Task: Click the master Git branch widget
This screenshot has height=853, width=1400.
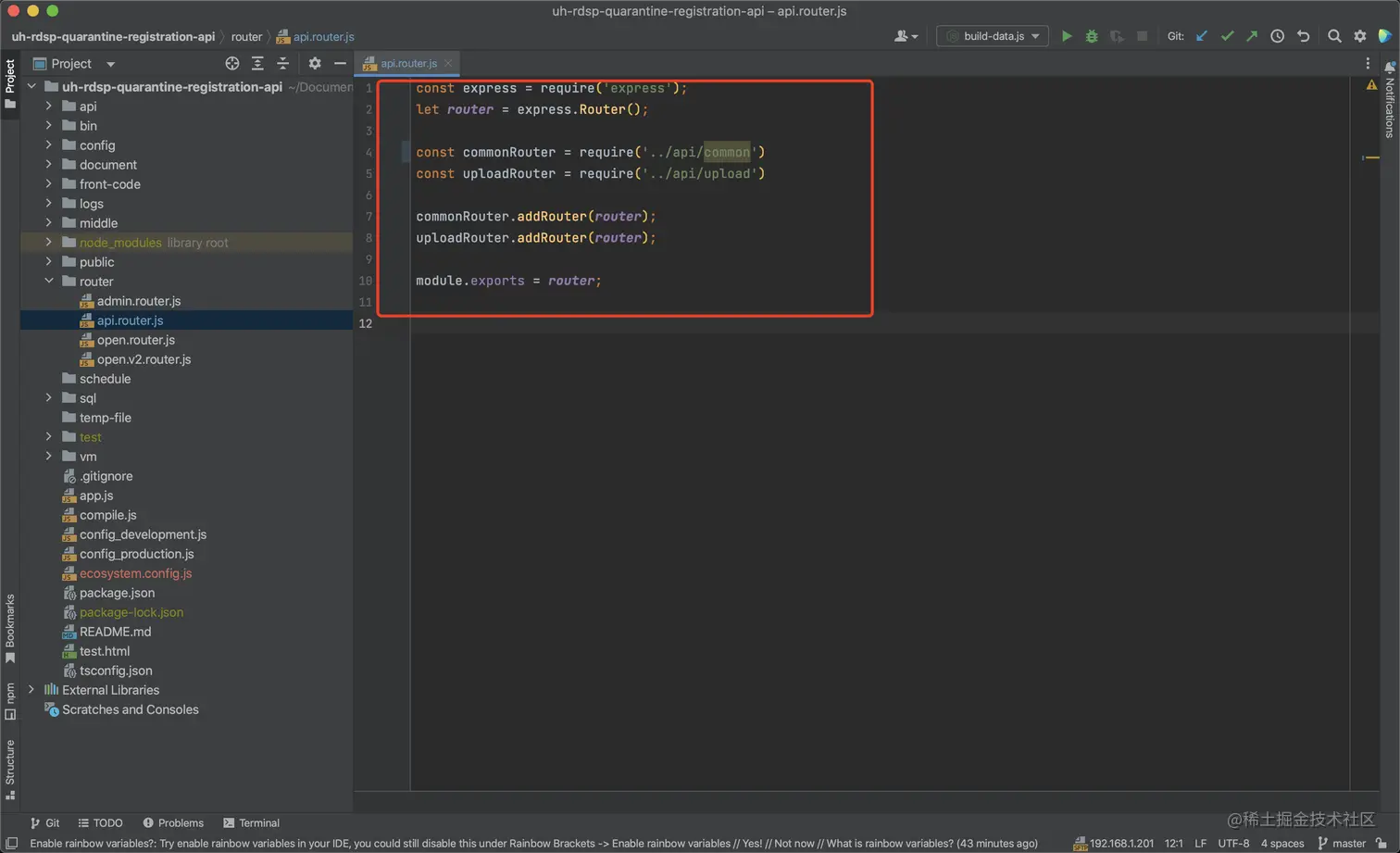Action: pos(1342,843)
